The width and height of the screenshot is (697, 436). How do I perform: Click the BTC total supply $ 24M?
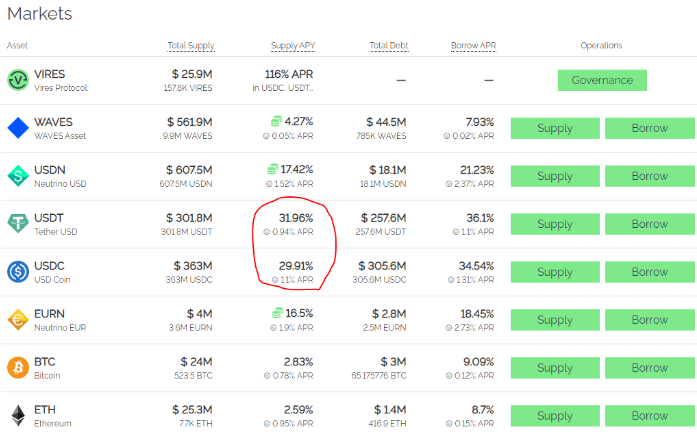click(x=196, y=362)
